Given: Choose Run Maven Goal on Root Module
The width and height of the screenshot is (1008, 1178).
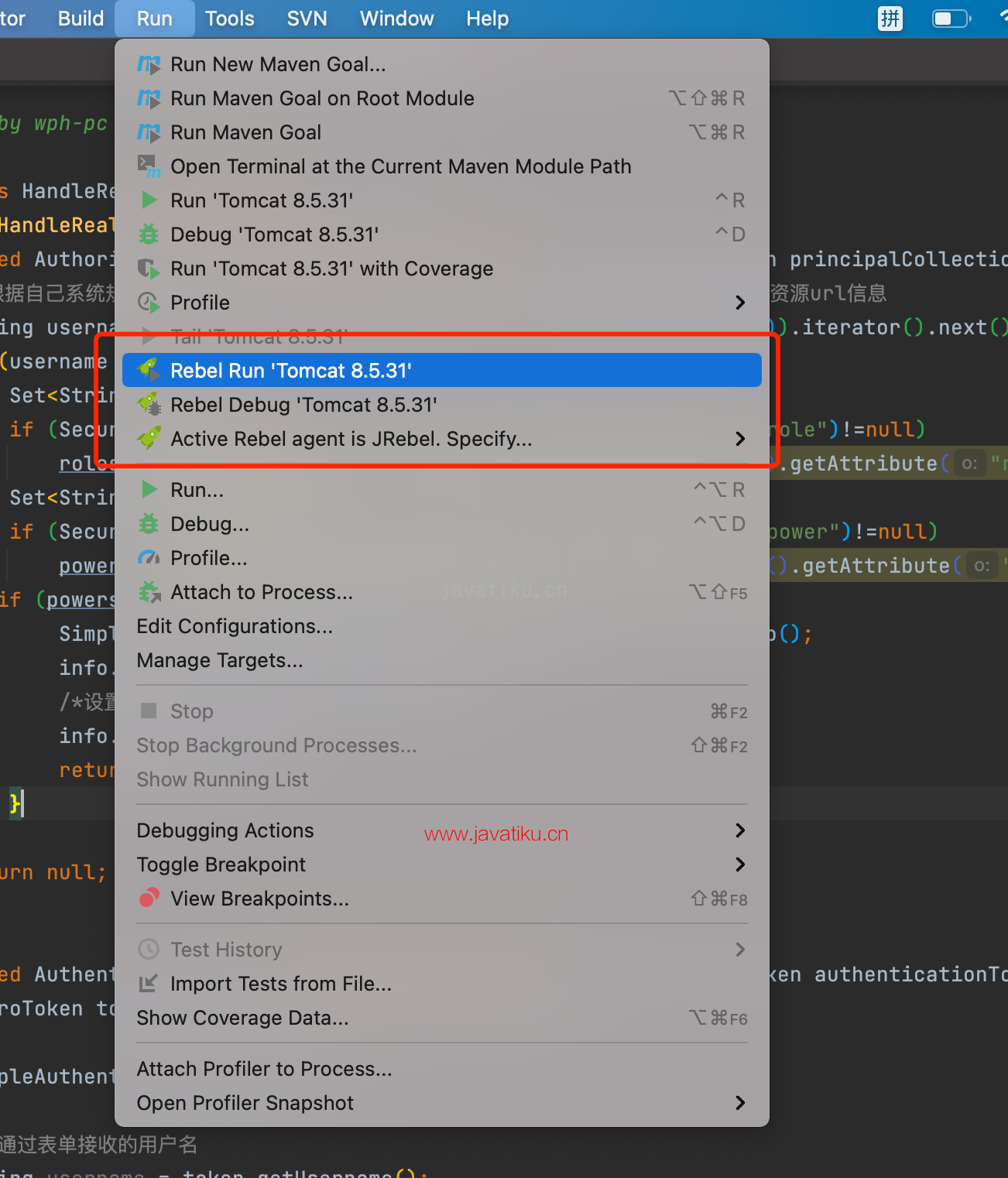Looking at the screenshot, I should 442,98.
